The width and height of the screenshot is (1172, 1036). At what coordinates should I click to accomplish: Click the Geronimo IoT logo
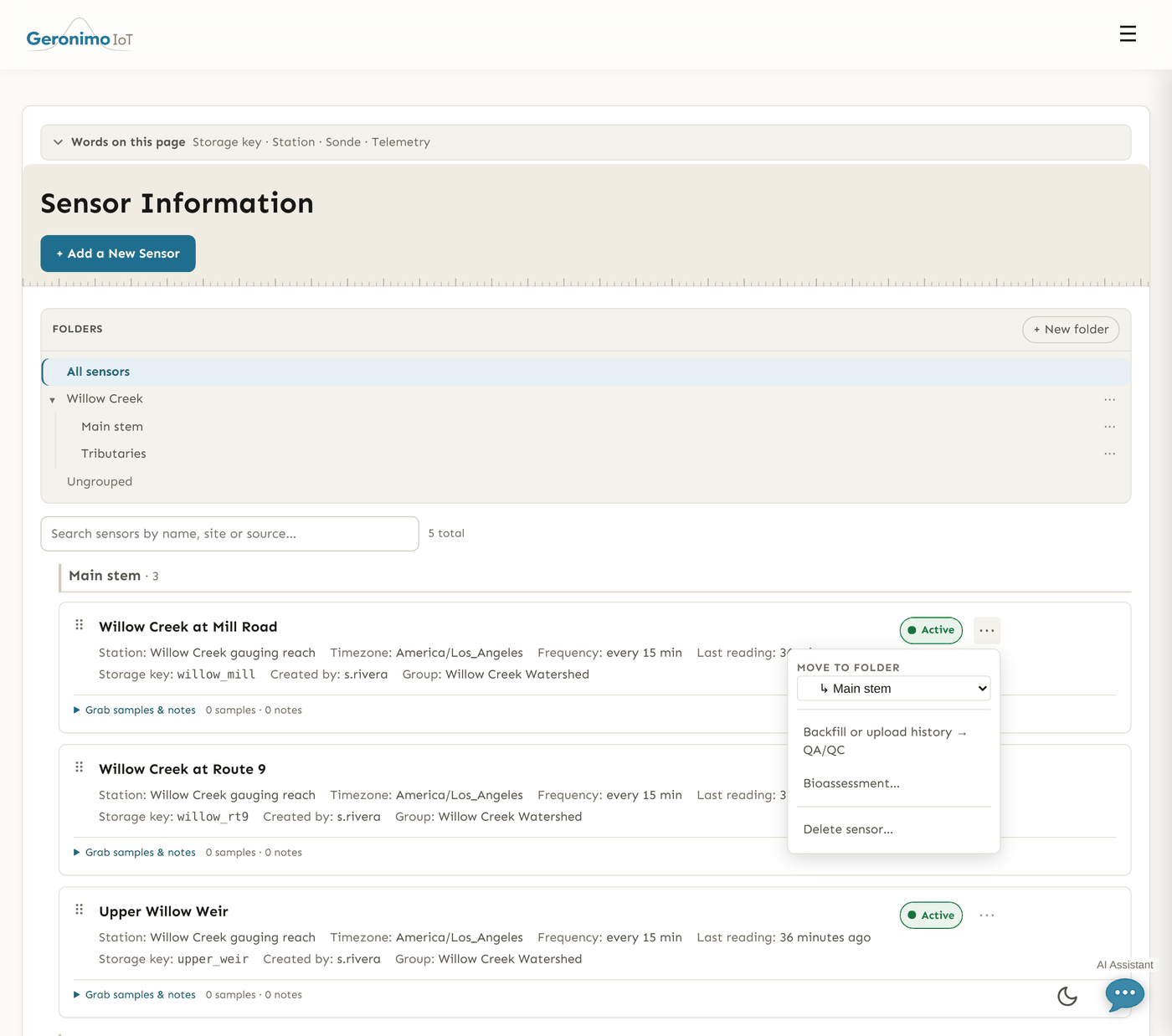pos(80,35)
